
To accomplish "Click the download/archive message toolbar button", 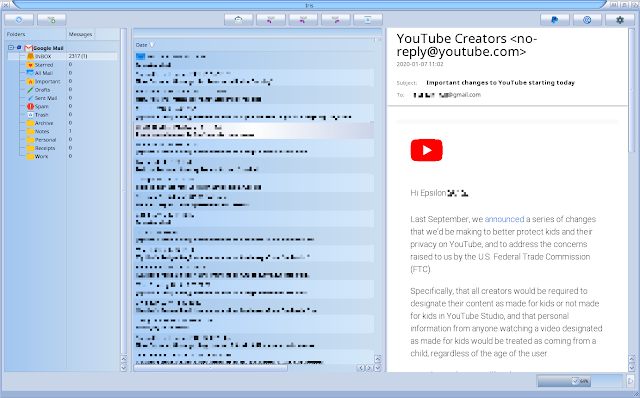I will point(368,20).
